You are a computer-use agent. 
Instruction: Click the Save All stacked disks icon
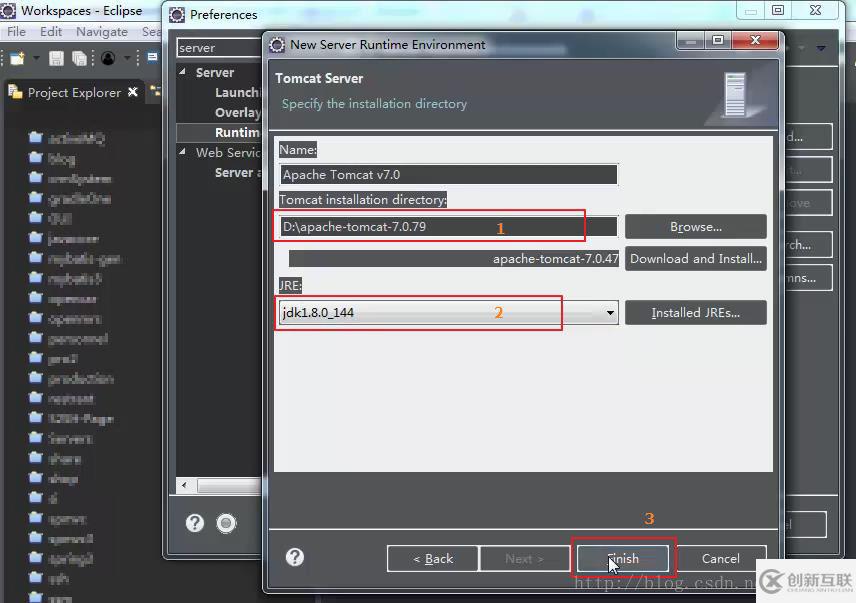pos(80,58)
